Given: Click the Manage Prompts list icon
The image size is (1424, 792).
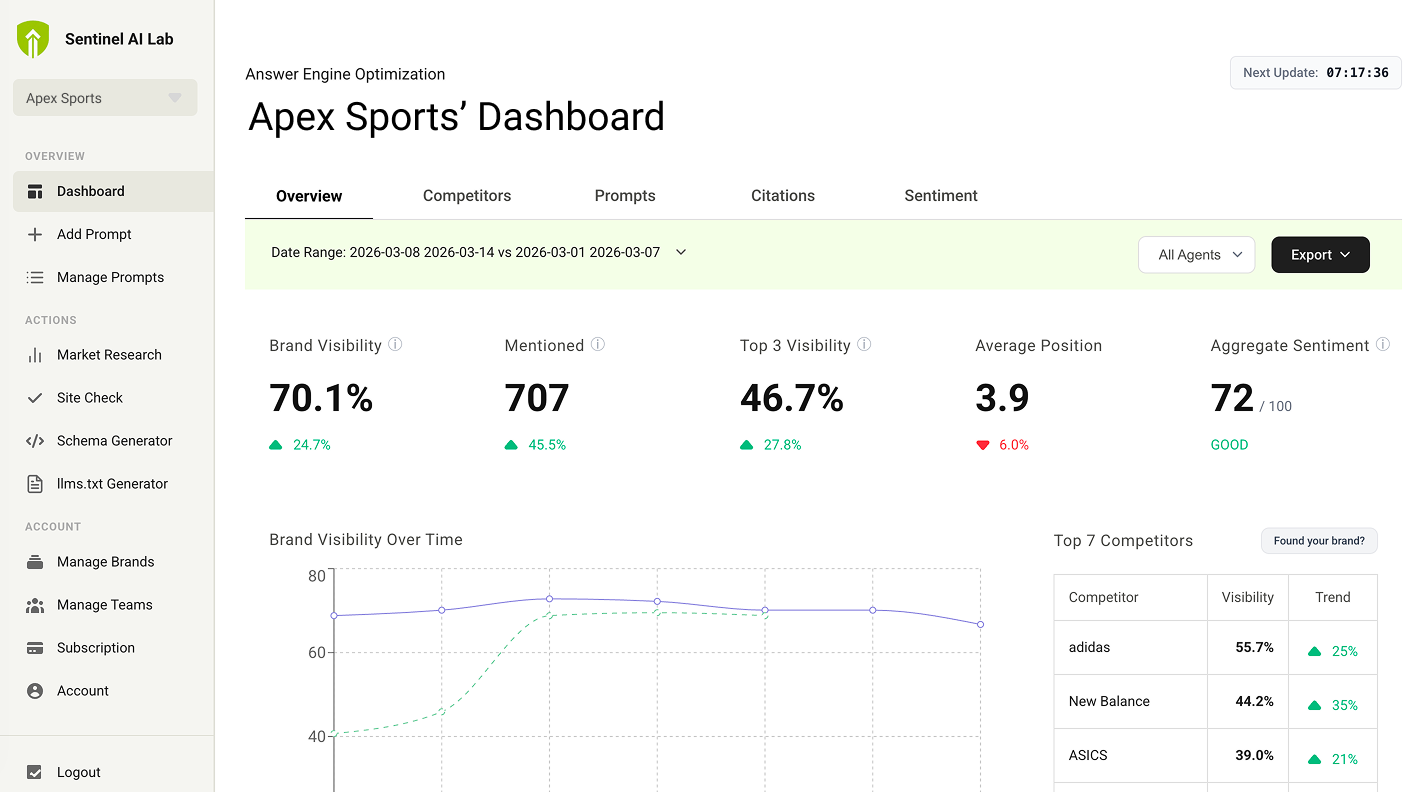Looking at the screenshot, I should coord(35,277).
